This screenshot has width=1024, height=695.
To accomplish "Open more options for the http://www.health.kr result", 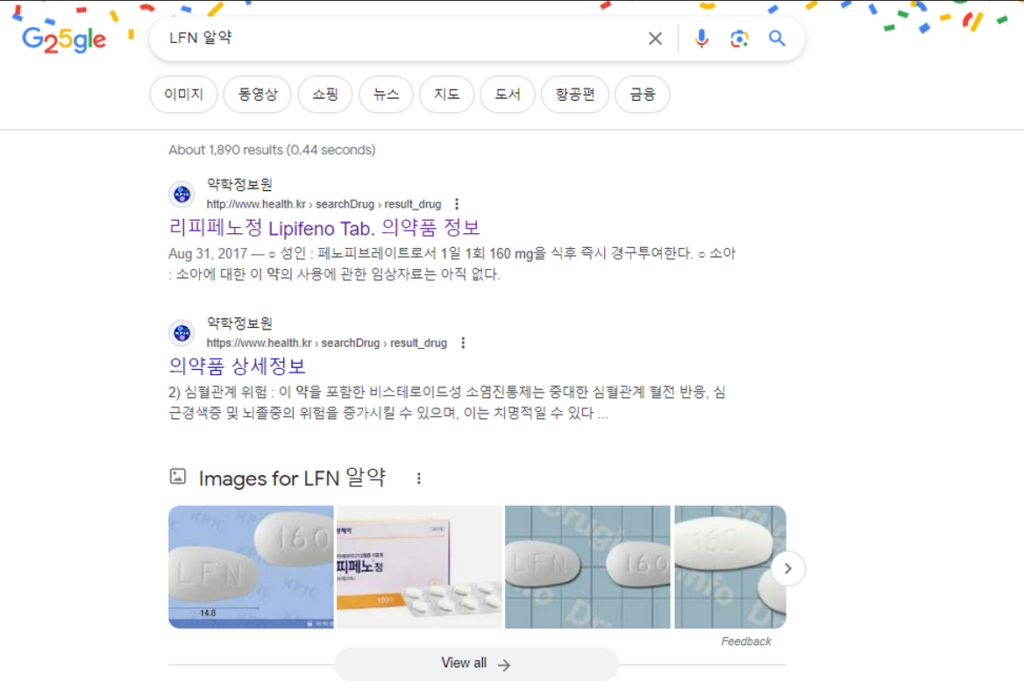I will click(457, 204).
